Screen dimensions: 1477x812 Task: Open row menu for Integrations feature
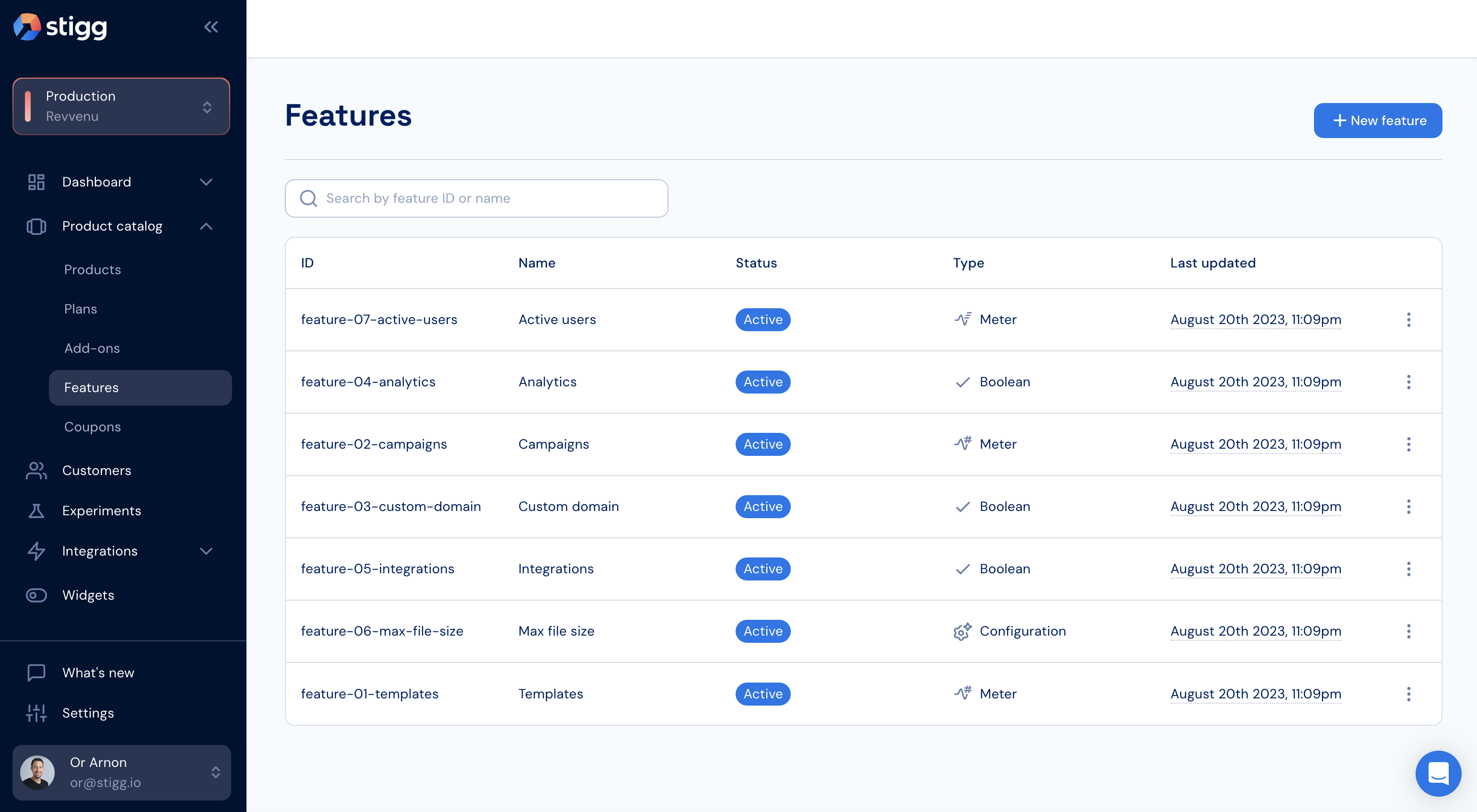coord(1408,569)
